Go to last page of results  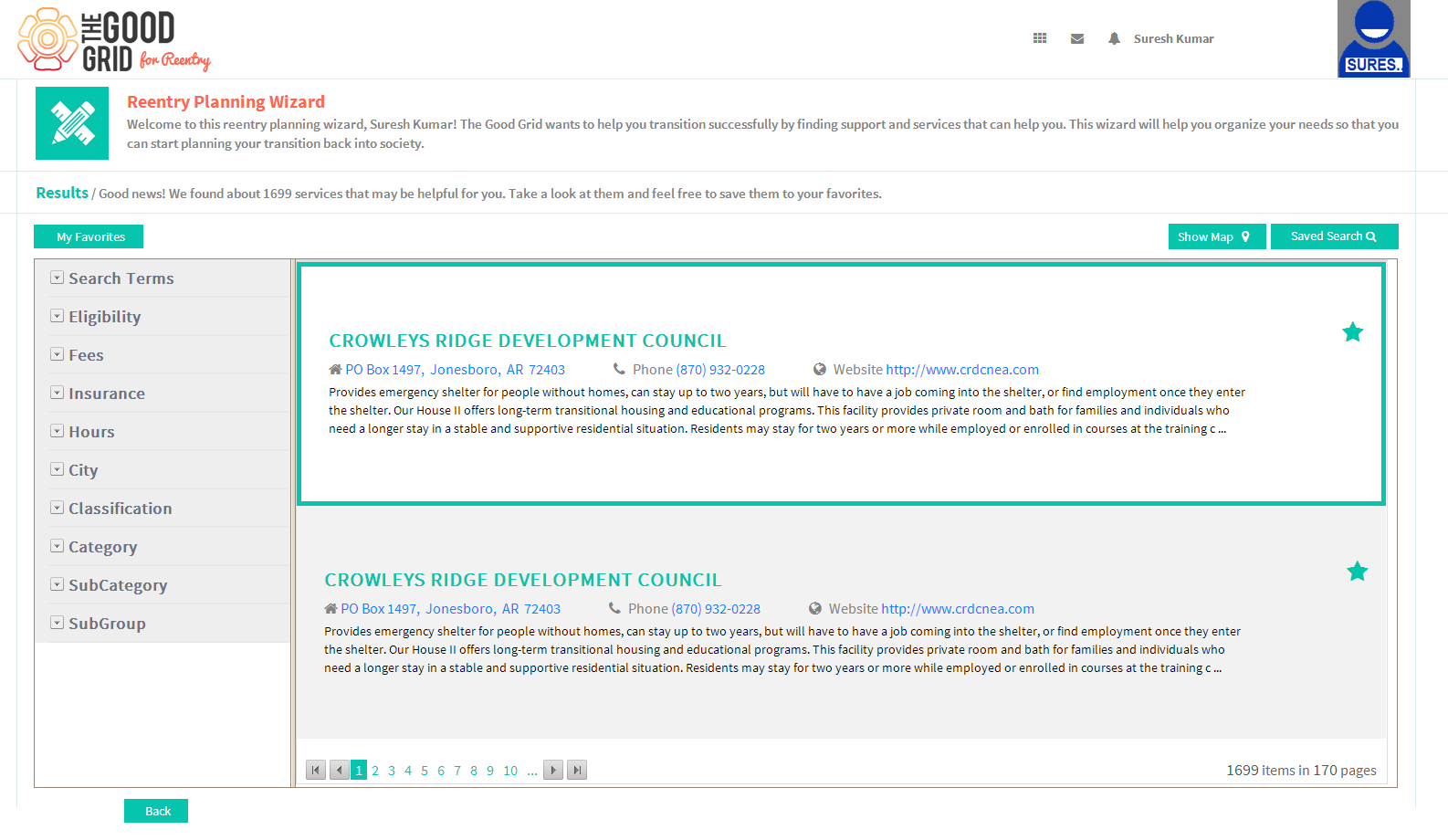[x=577, y=770]
